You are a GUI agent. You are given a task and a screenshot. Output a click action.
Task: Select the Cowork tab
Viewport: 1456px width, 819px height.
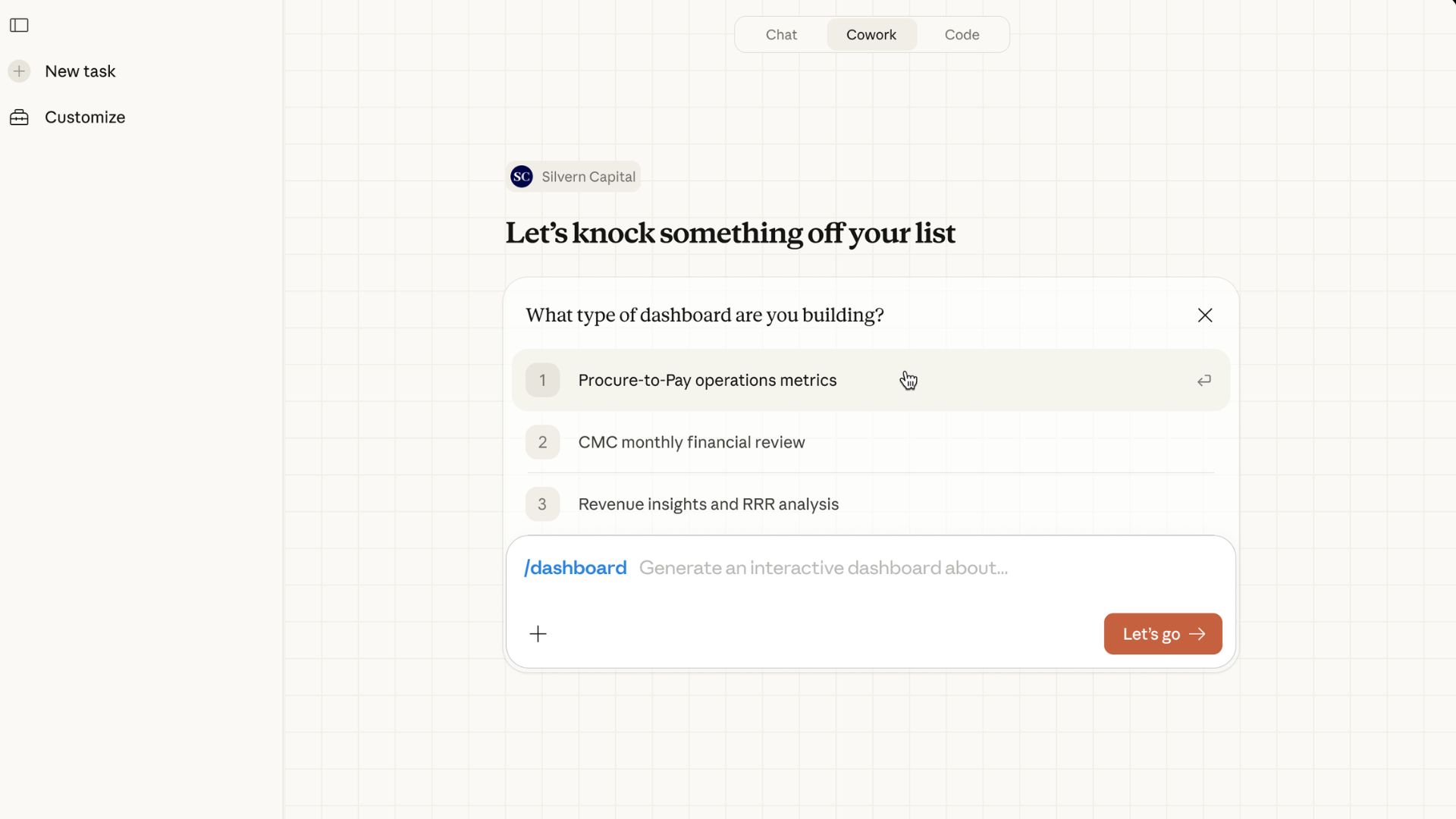point(871,35)
